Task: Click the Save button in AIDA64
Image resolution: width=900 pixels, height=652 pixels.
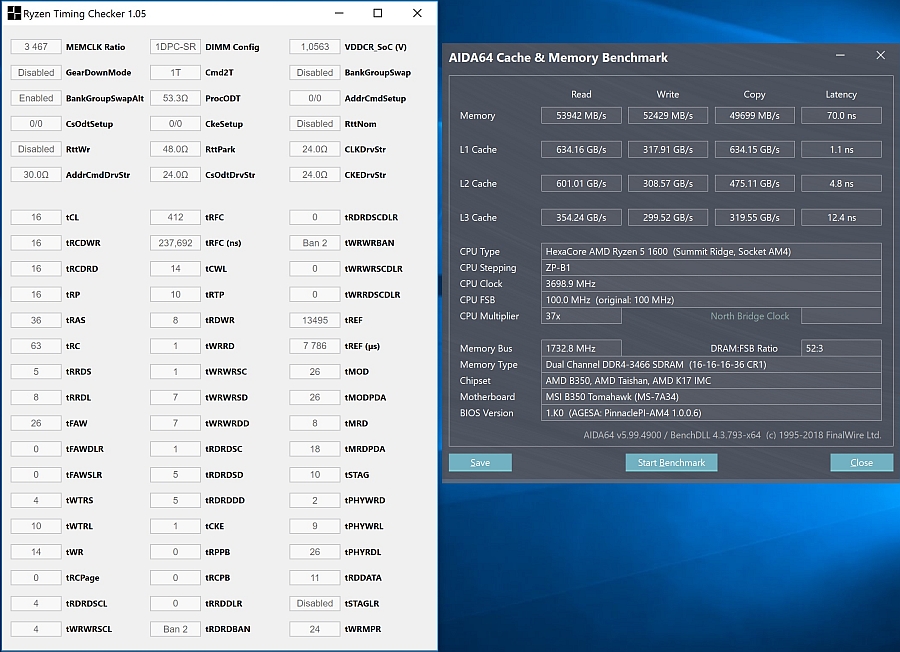Action: pyautogui.click(x=480, y=463)
